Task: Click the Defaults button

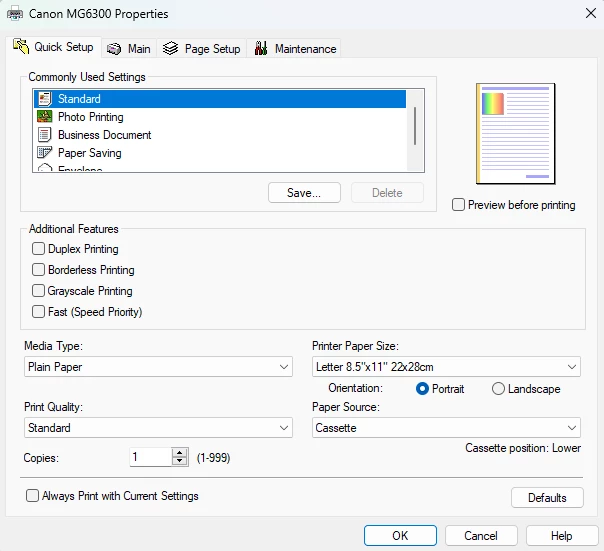Action: [547, 498]
